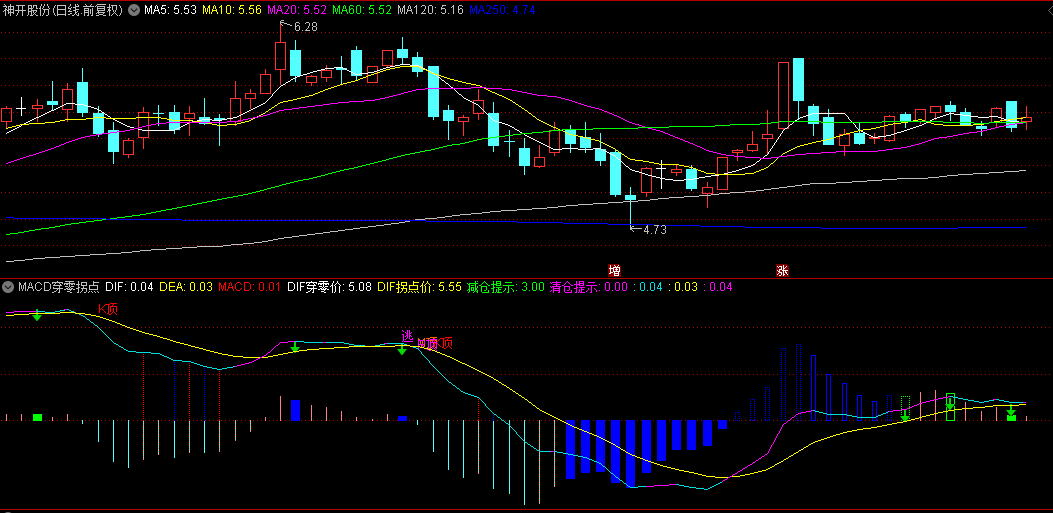Select the magenta MA20: 5.52 label
The height and width of the screenshot is (513, 1053).
[297, 10]
